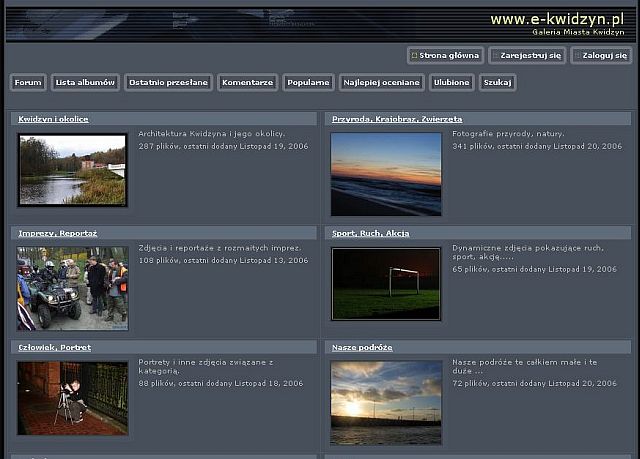Open the Szukaj search page

tap(497, 83)
